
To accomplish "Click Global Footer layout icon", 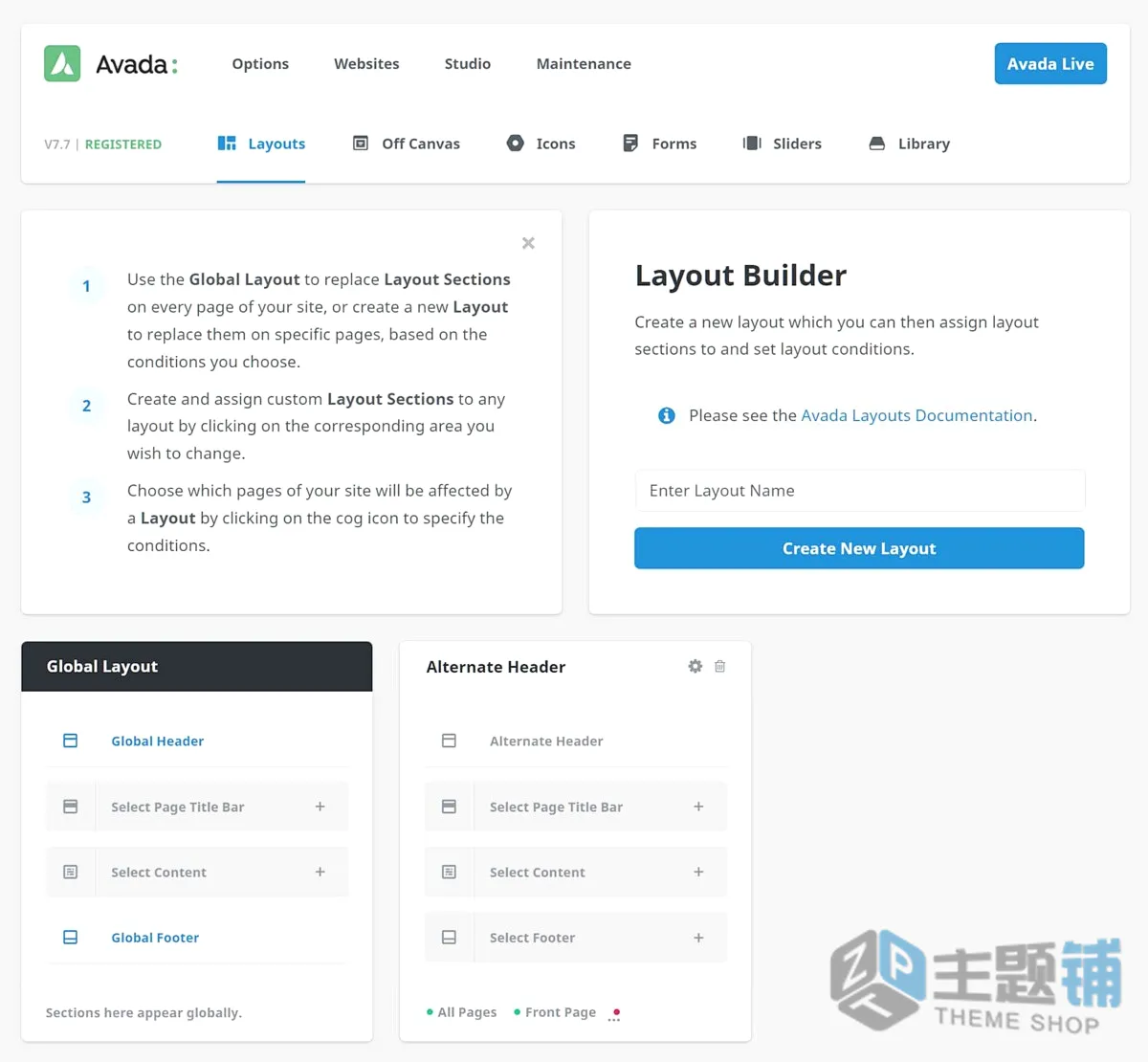I will tap(70, 938).
